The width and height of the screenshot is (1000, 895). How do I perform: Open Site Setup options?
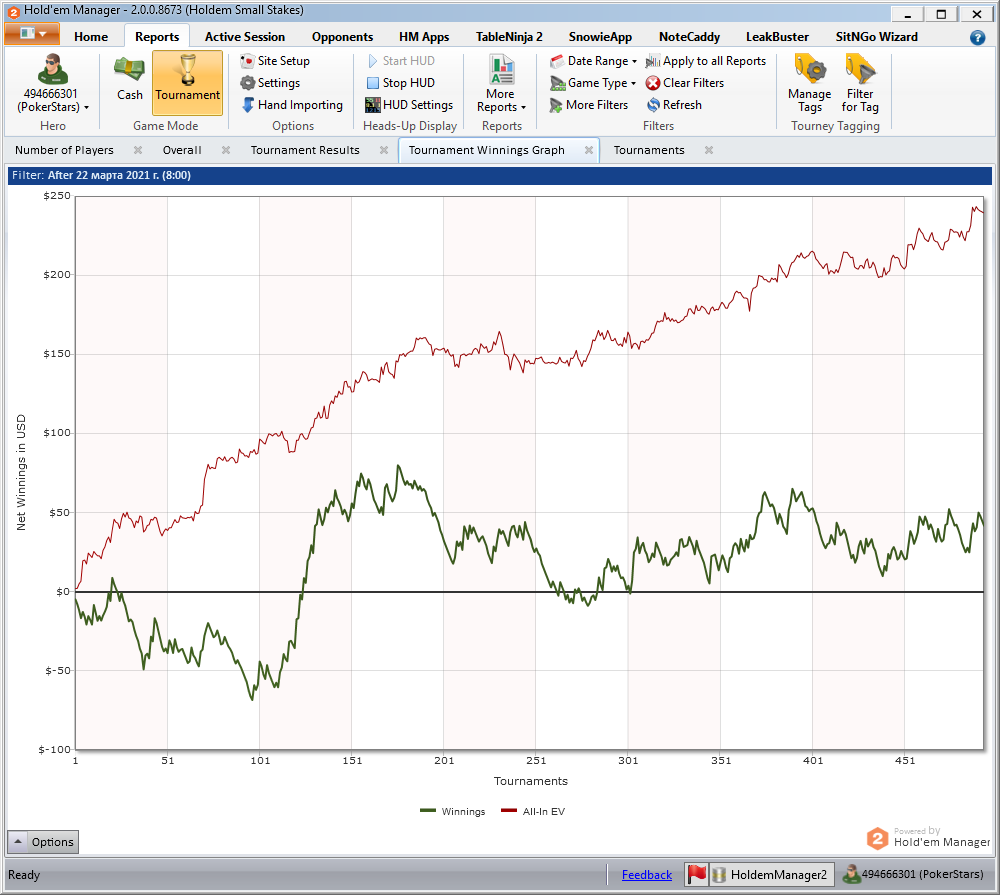click(x=275, y=61)
